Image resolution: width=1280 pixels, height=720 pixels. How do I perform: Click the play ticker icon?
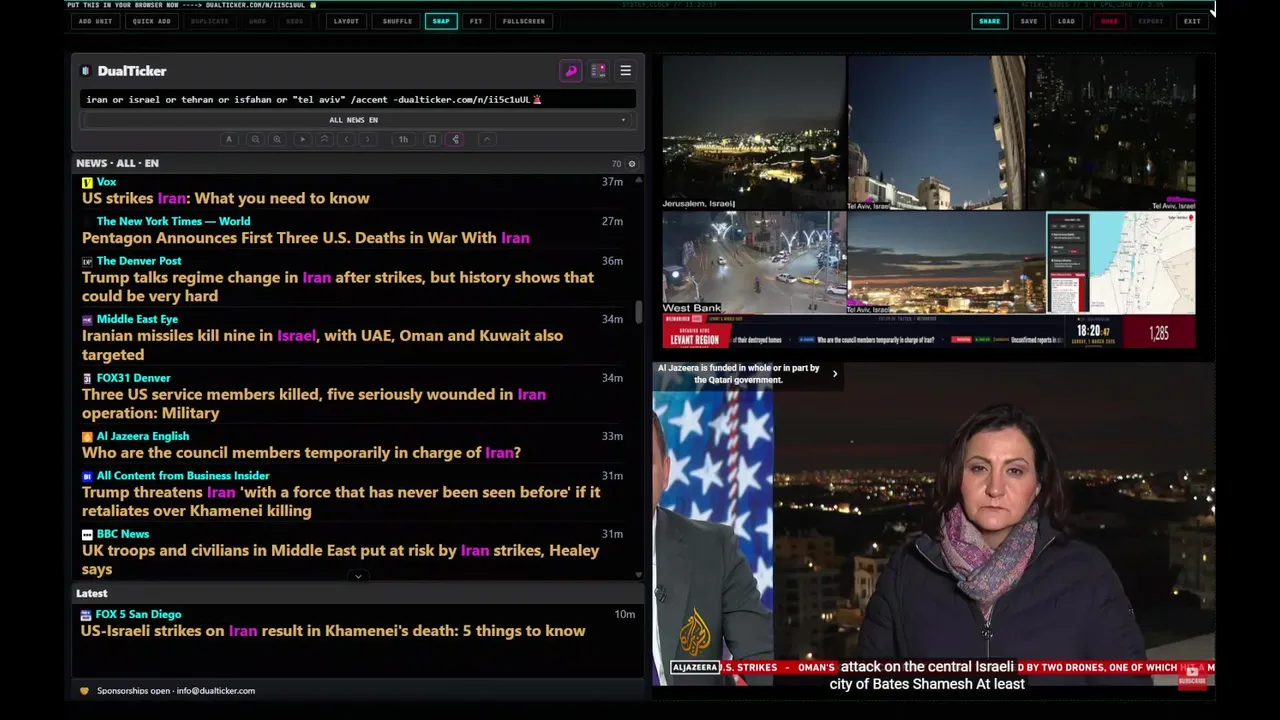[302, 140]
